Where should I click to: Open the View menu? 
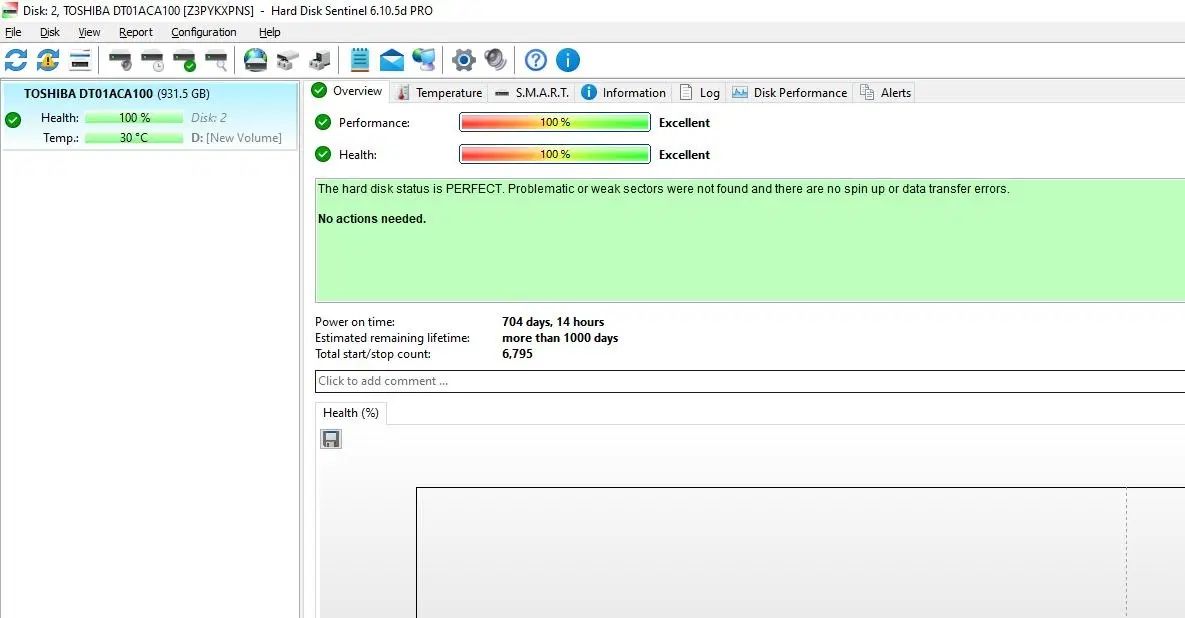tap(89, 32)
